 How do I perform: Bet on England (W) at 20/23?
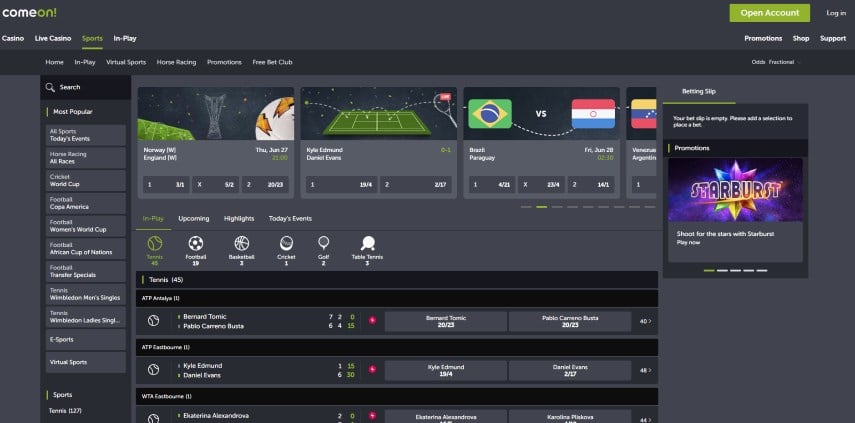tap(265, 185)
